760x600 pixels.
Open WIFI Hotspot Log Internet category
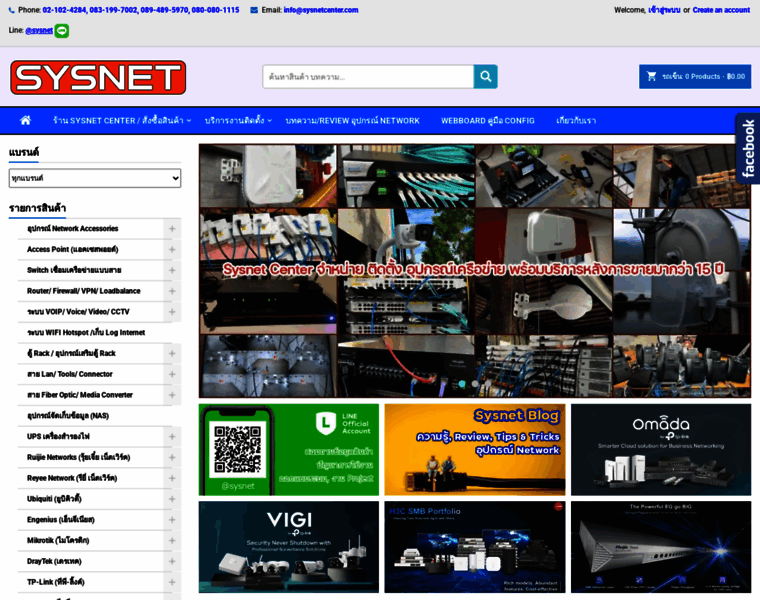(x=86, y=333)
